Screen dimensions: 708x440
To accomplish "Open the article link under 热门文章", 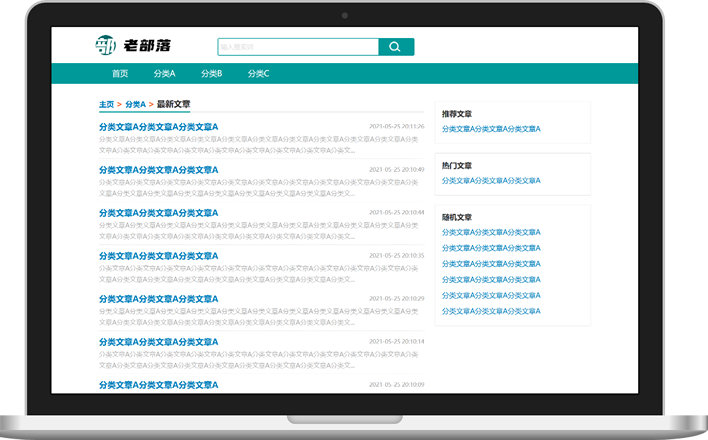I will click(491, 181).
